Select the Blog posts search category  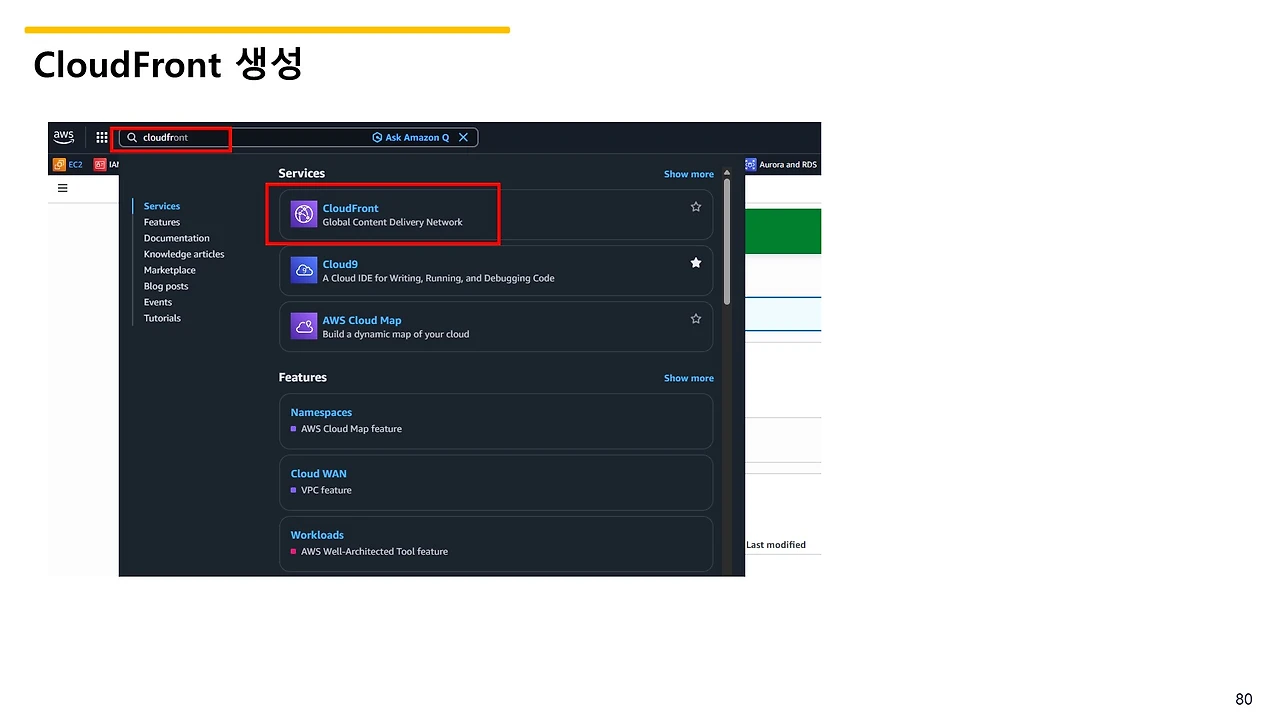tap(166, 286)
